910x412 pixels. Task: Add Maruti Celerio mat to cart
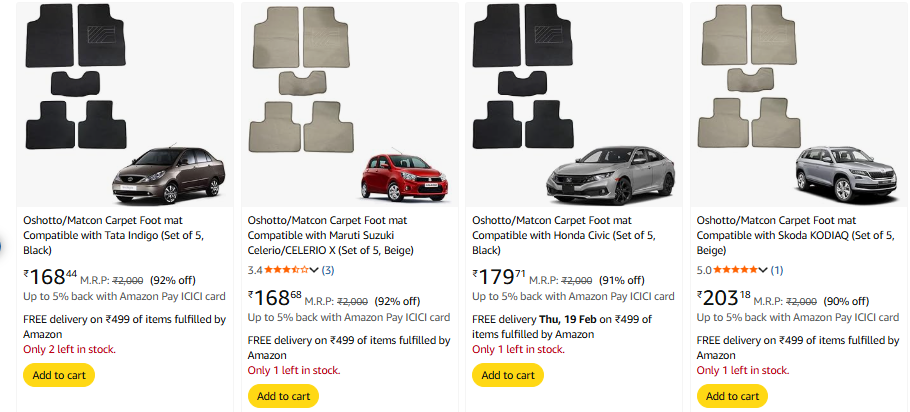pos(283,395)
